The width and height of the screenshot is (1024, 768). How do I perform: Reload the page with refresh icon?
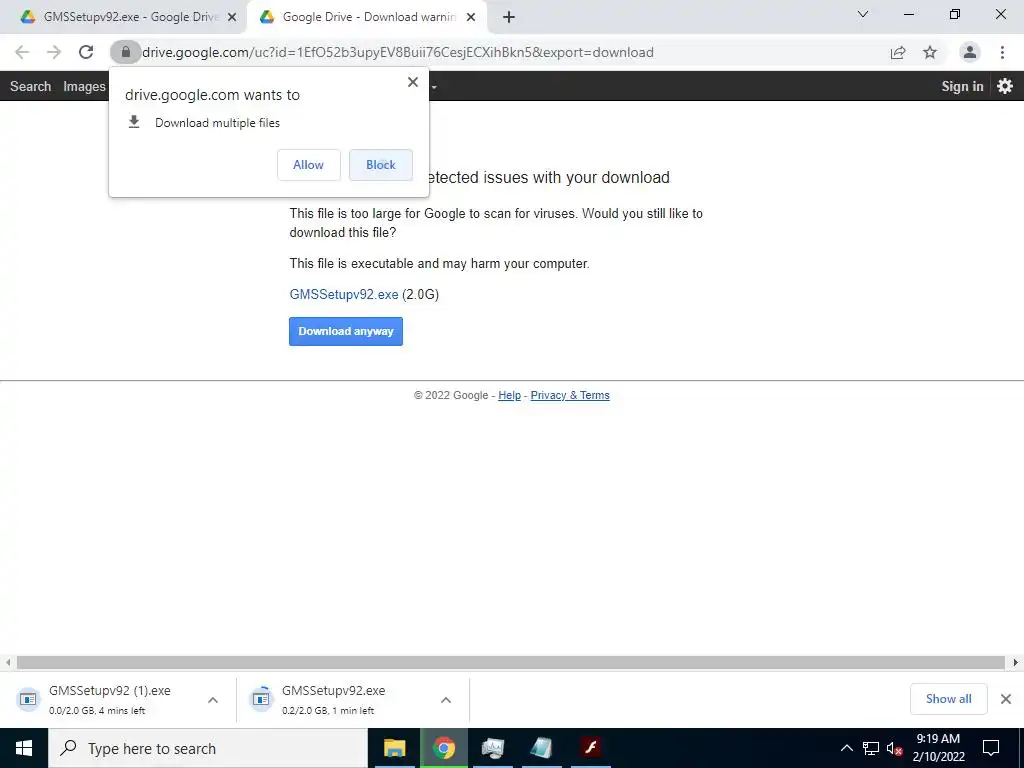(86, 52)
